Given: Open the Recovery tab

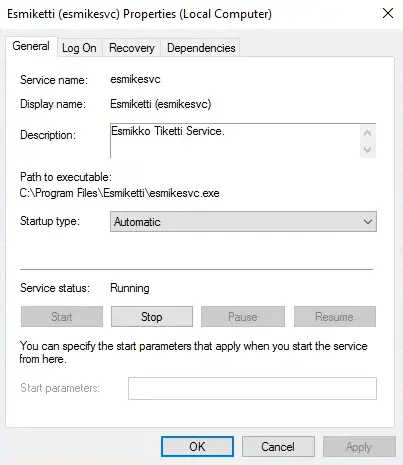Looking at the screenshot, I should (132, 48).
